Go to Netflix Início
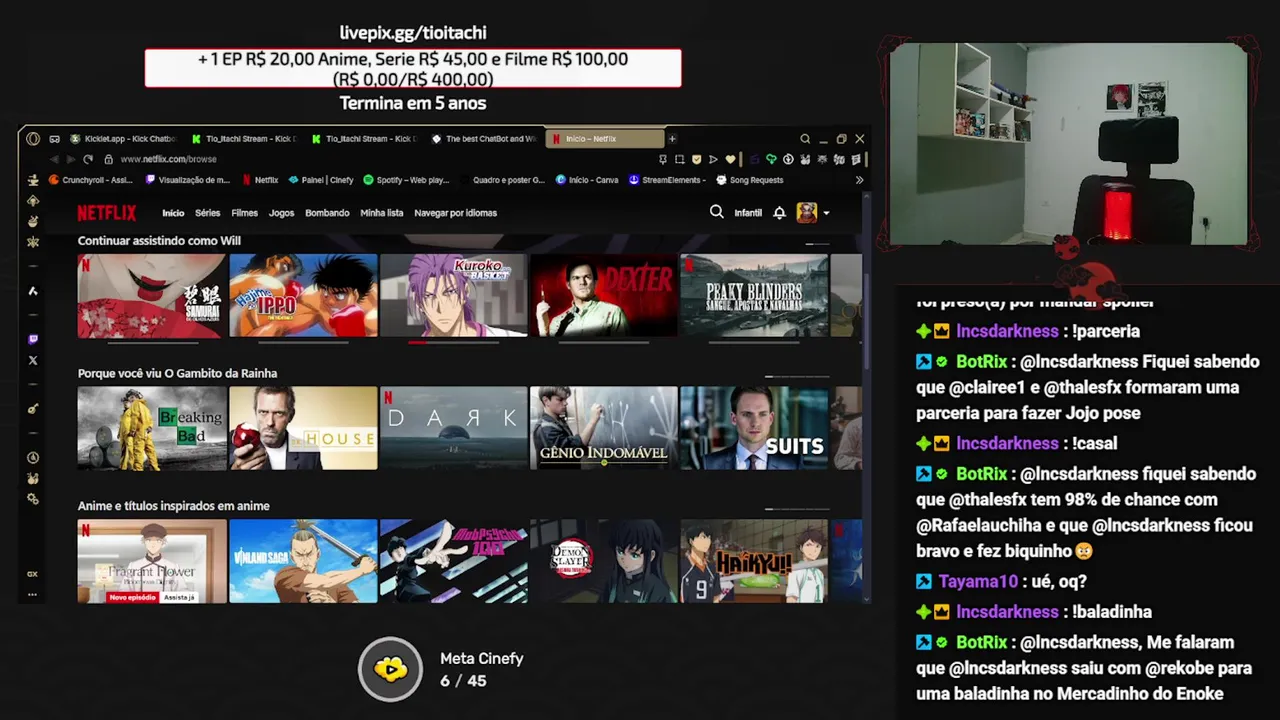This screenshot has width=1280, height=720. coord(173,213)
